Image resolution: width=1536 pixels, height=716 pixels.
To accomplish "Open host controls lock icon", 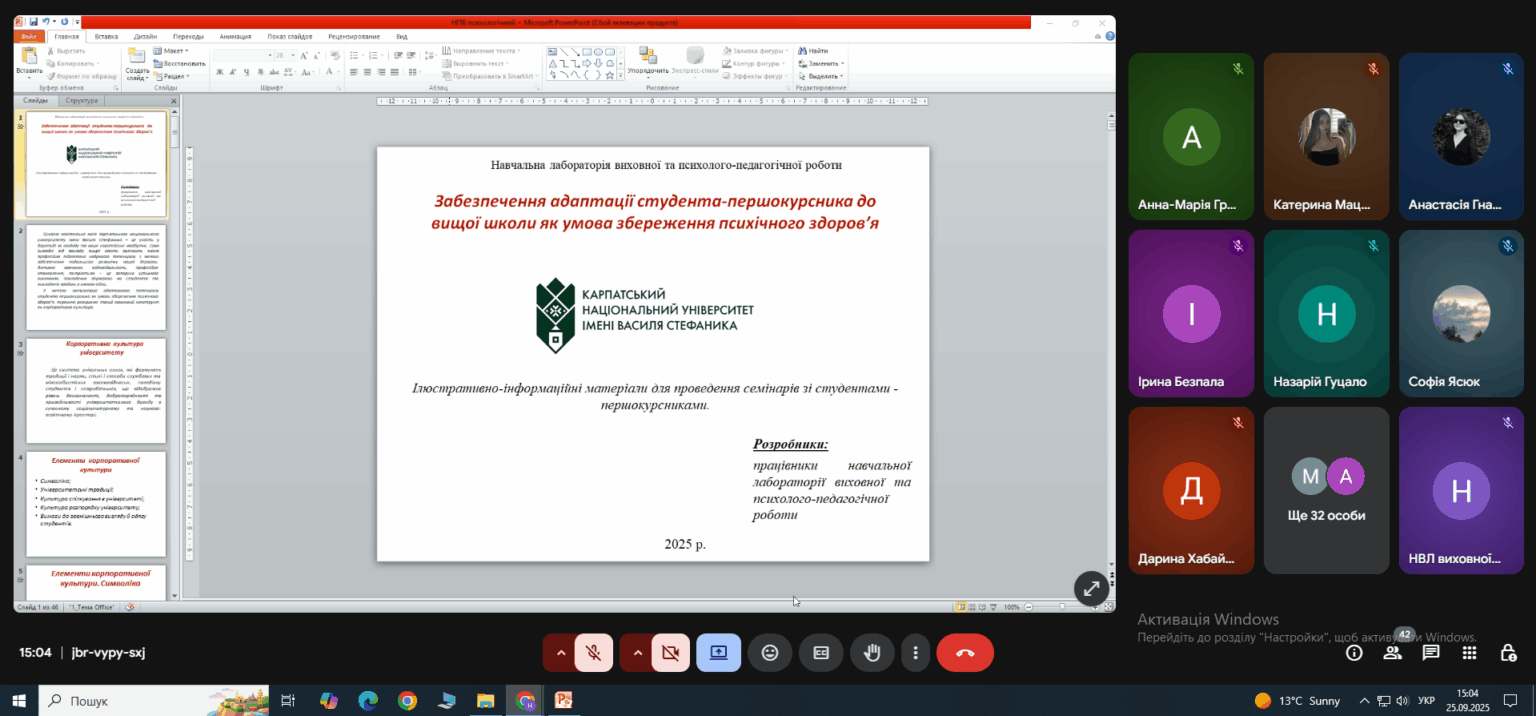I will pyautogui.click(x=1508, y=653).
